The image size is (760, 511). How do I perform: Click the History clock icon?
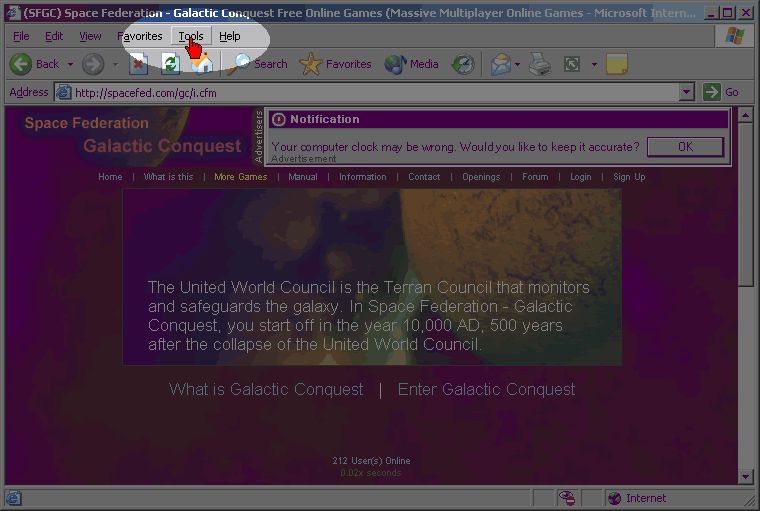[x=463, y=64]
